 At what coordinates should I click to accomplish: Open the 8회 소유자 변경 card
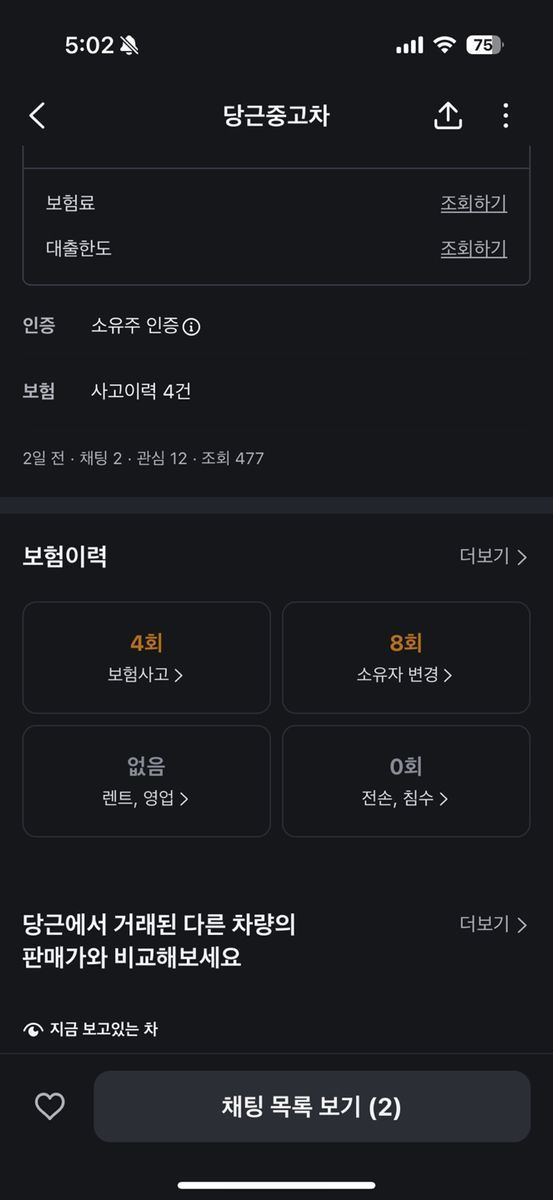406,658
